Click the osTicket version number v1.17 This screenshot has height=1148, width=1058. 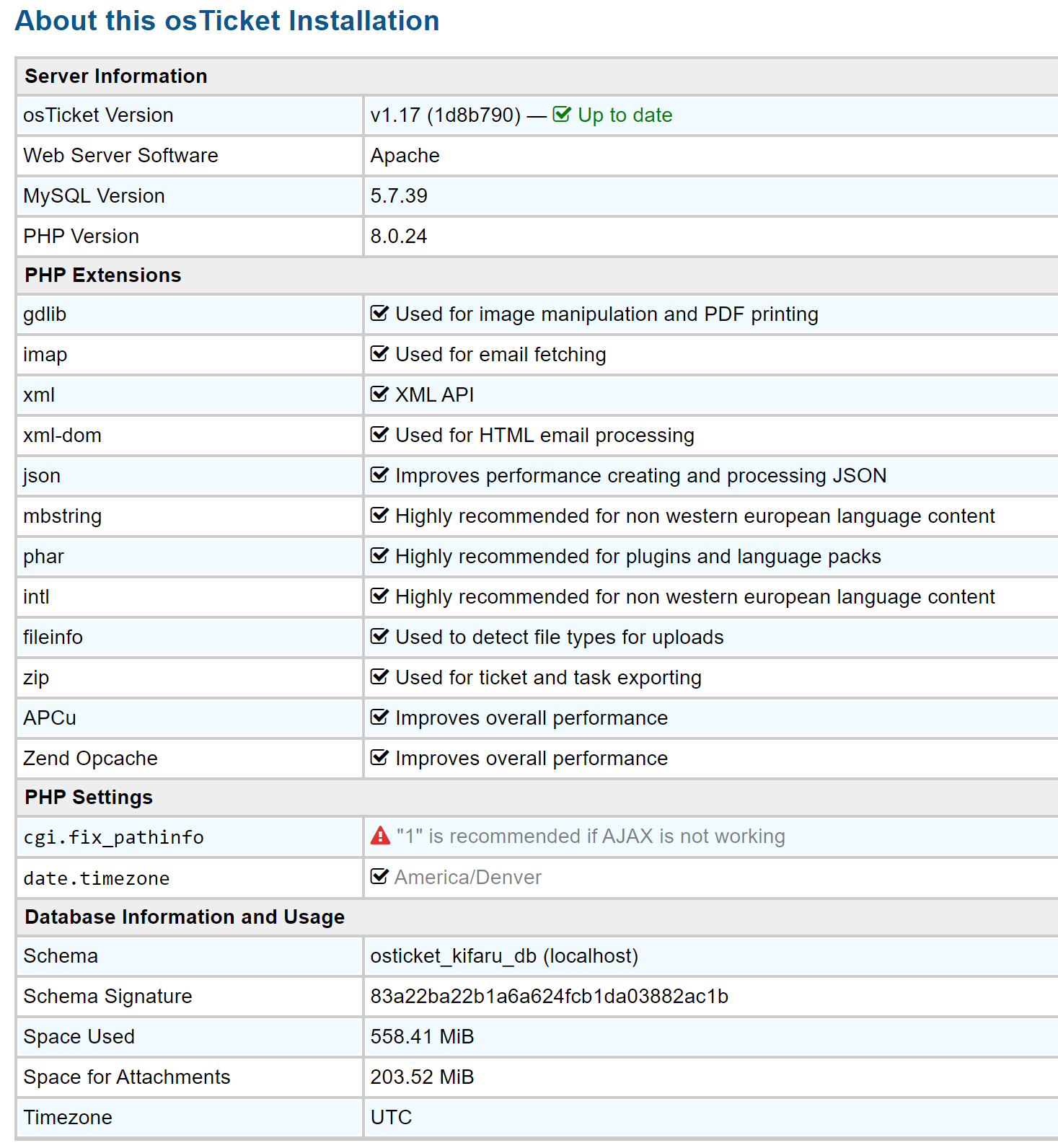(x=395, y=115)
